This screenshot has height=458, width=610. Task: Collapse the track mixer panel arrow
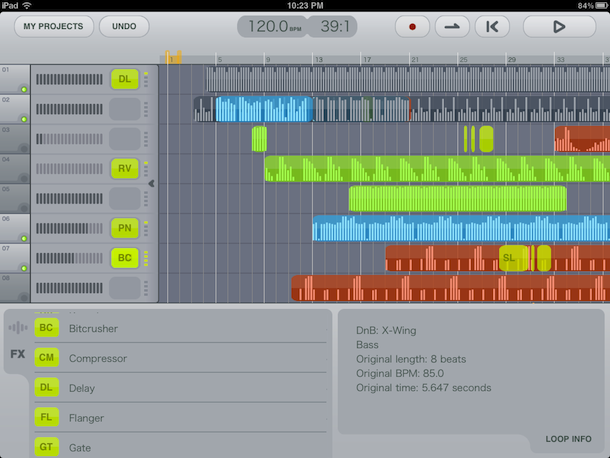point(152,184)
